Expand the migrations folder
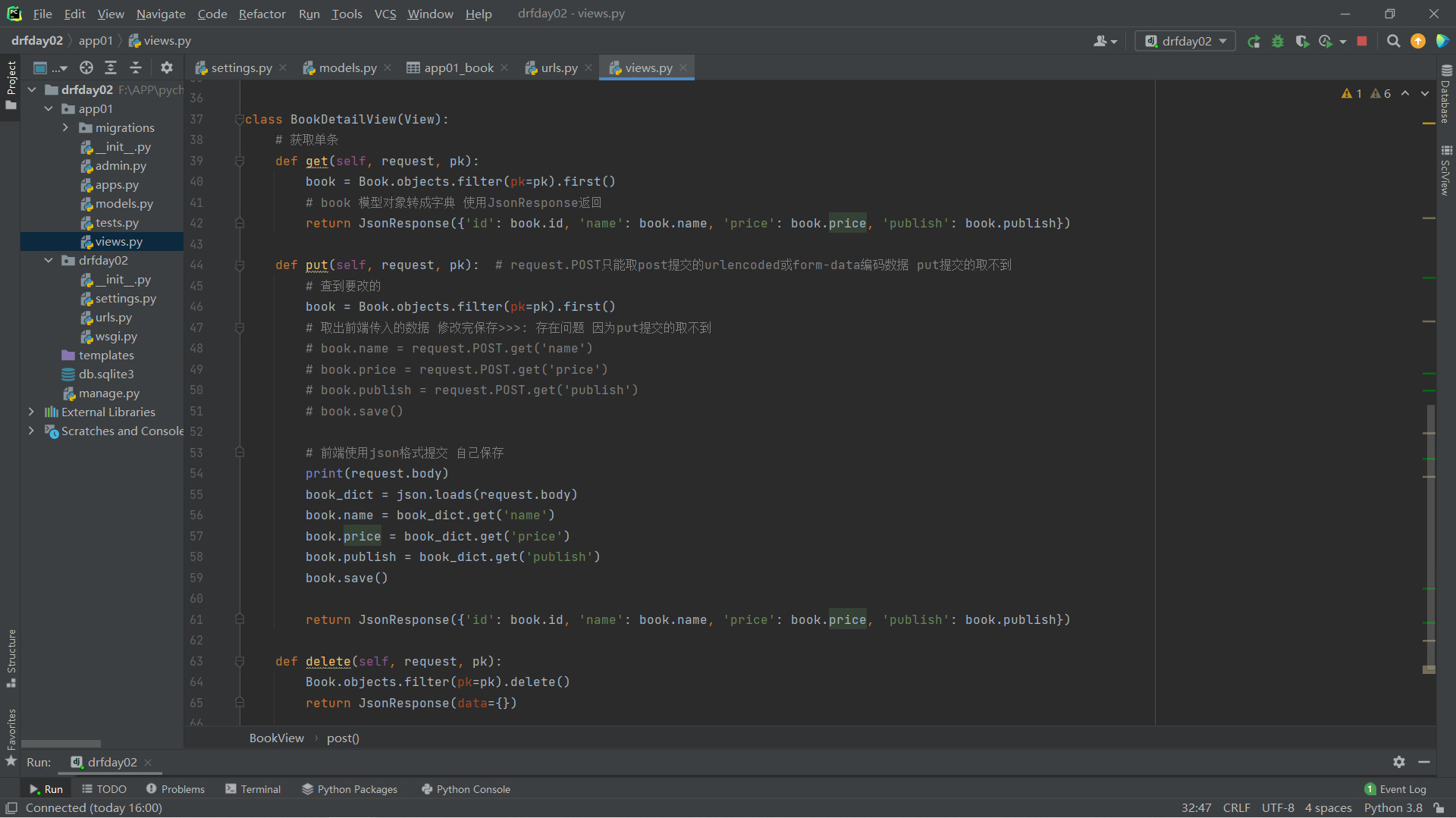The height and width of the screenshot is (818, 1456). [65, 128]
